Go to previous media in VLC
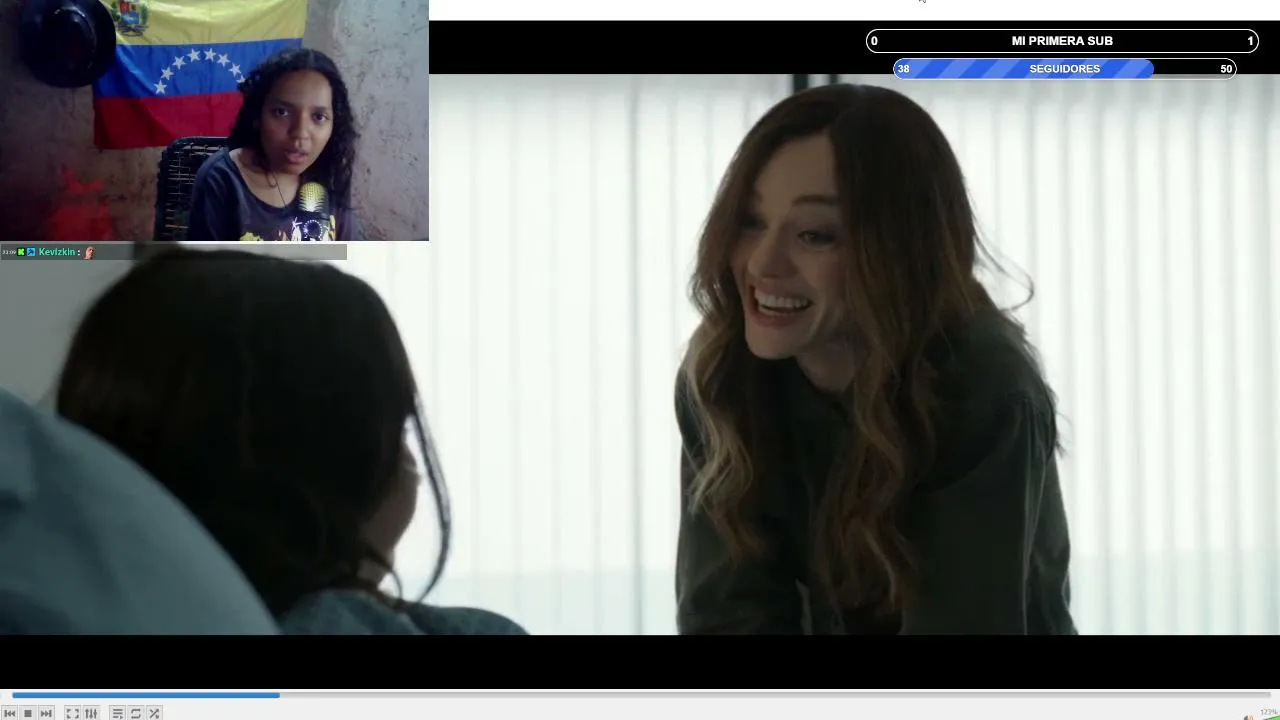This screenshot has height=720, width=1280. tap(9, 713)
